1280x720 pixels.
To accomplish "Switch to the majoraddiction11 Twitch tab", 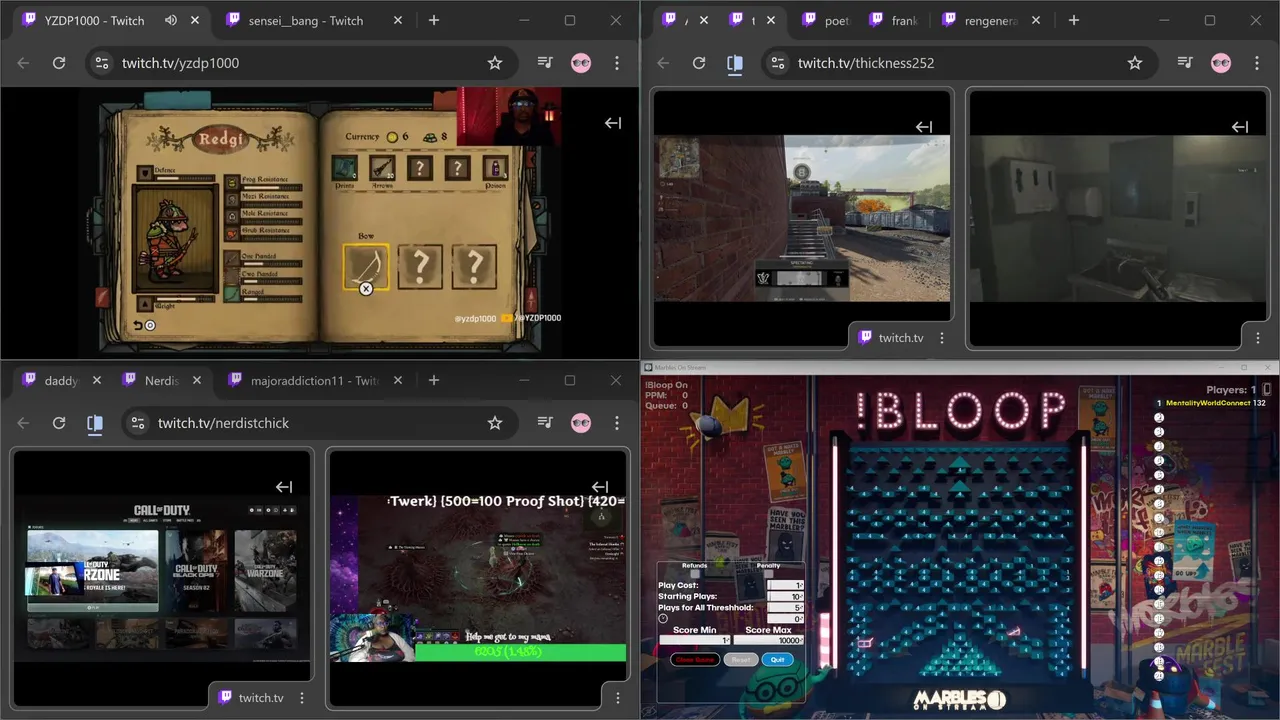I will click(315, 380).
